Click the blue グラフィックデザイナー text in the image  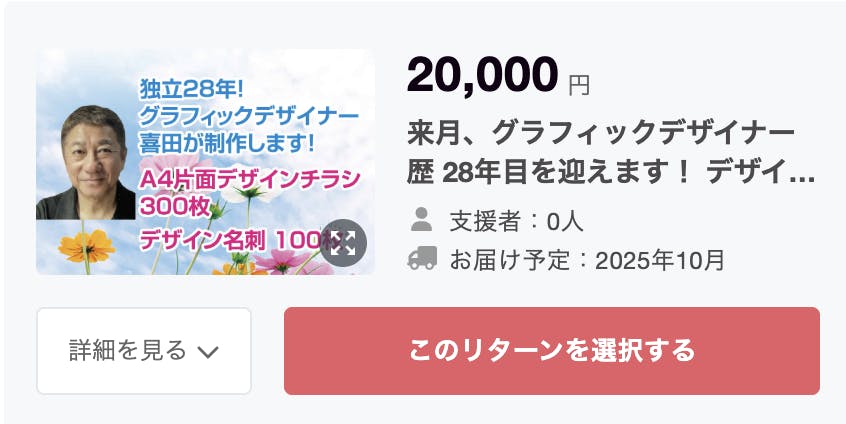point(248,115)
